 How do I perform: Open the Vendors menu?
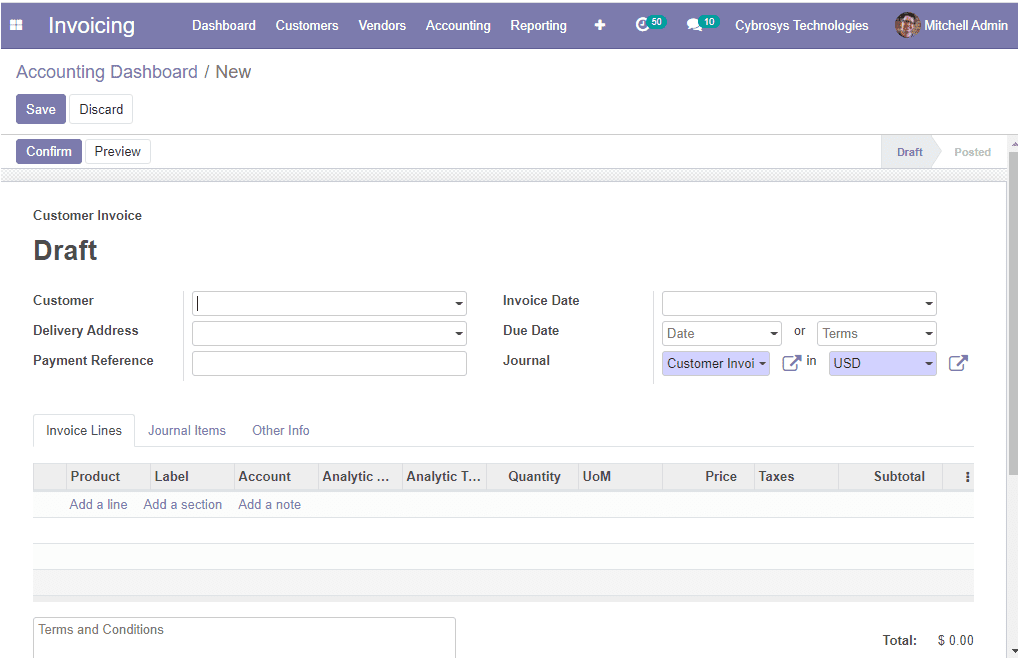[382, 25]
